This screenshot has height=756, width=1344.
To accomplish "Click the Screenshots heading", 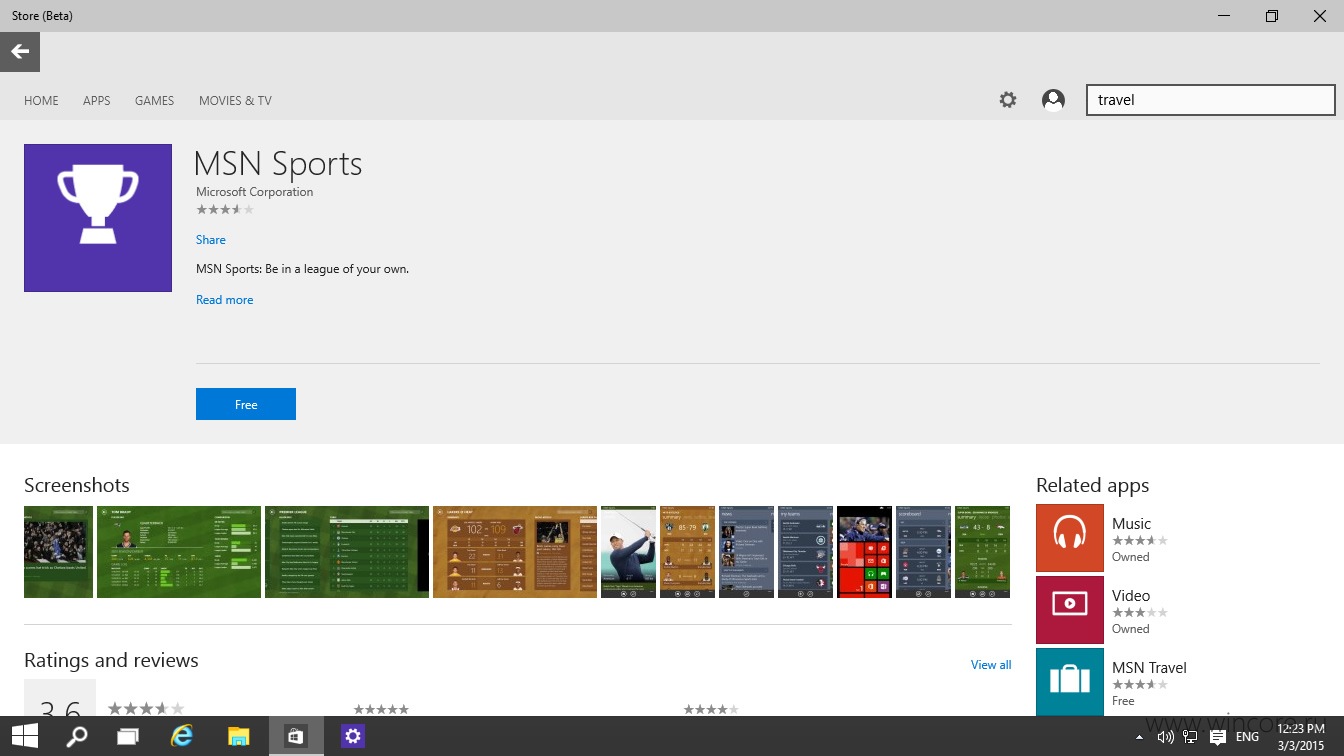I will click(x=77, y=485).
